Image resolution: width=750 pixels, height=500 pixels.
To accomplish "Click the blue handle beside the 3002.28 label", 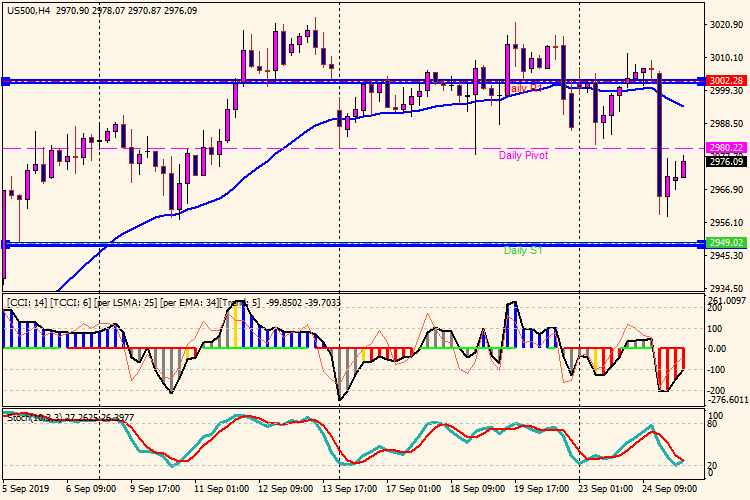I will coord(701,81).
